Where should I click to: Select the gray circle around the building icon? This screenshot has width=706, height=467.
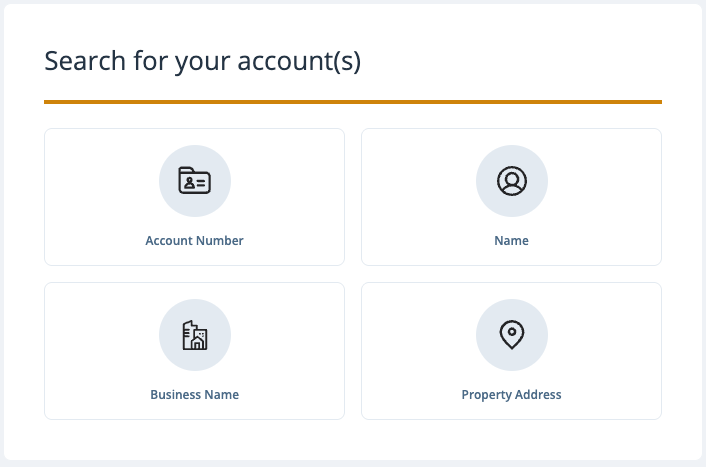[195, 335]
